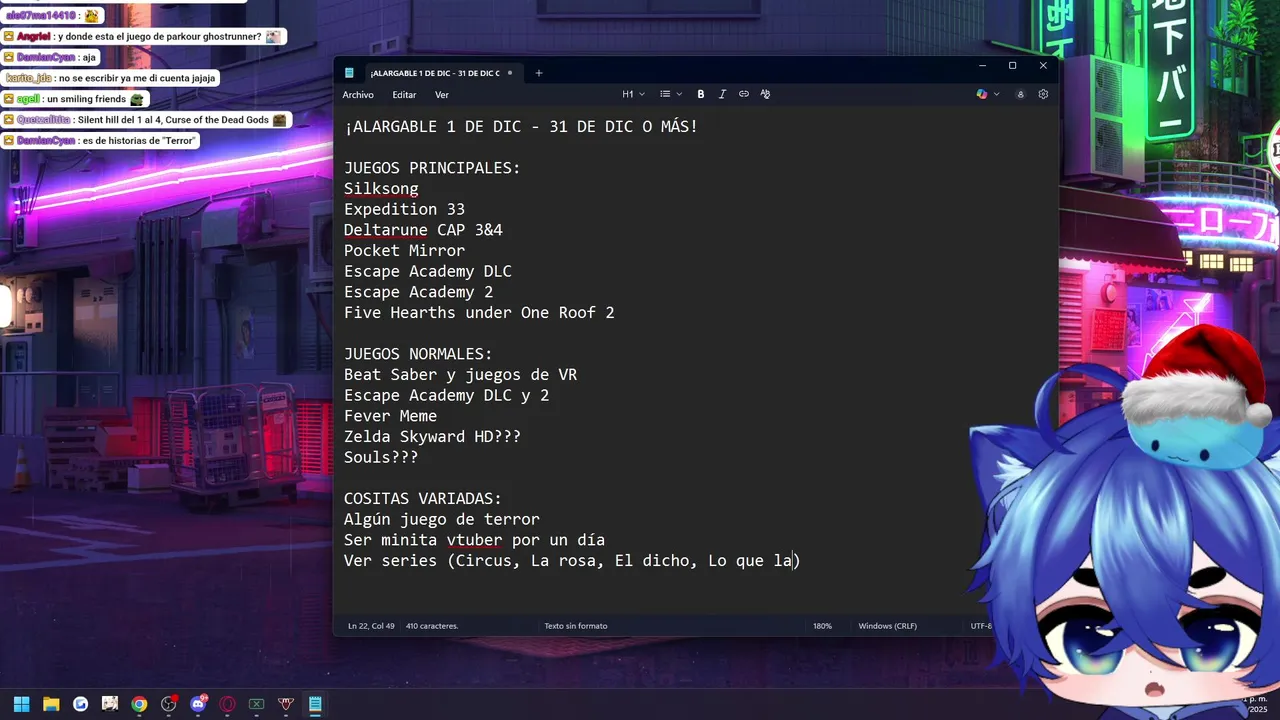This screenshot has height=720, width=1280.
Task: Click the line Expedition 33
Action: point(404,210)
